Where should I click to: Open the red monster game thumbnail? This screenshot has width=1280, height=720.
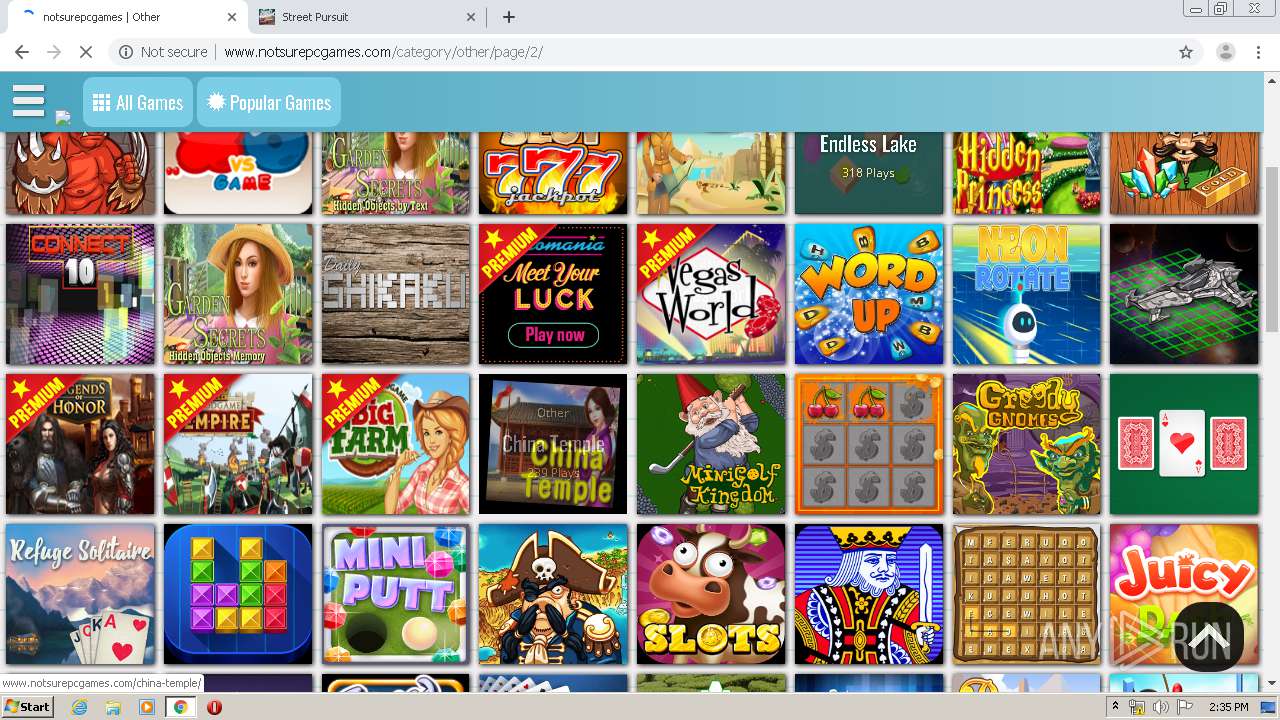[80, 172]
